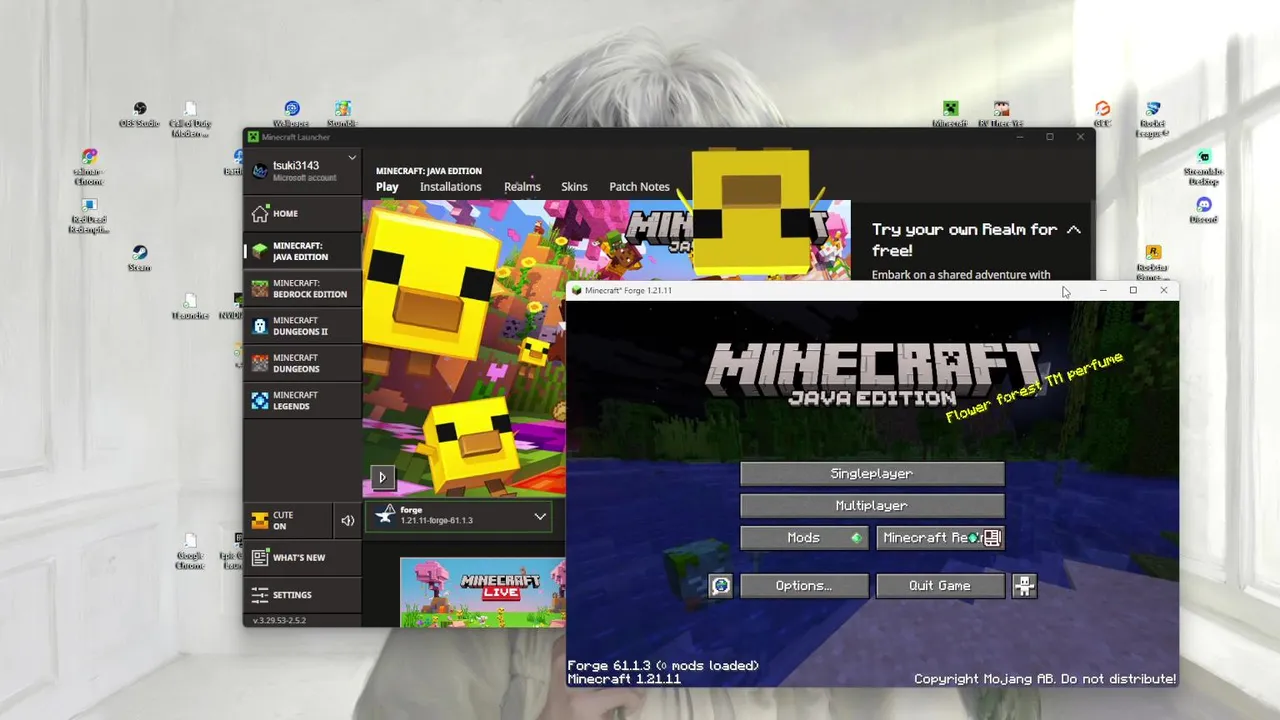This screenshot has width=1280, height=720.
Task: Open the Realms tab in launcher
Action: (x=522, y=187)
